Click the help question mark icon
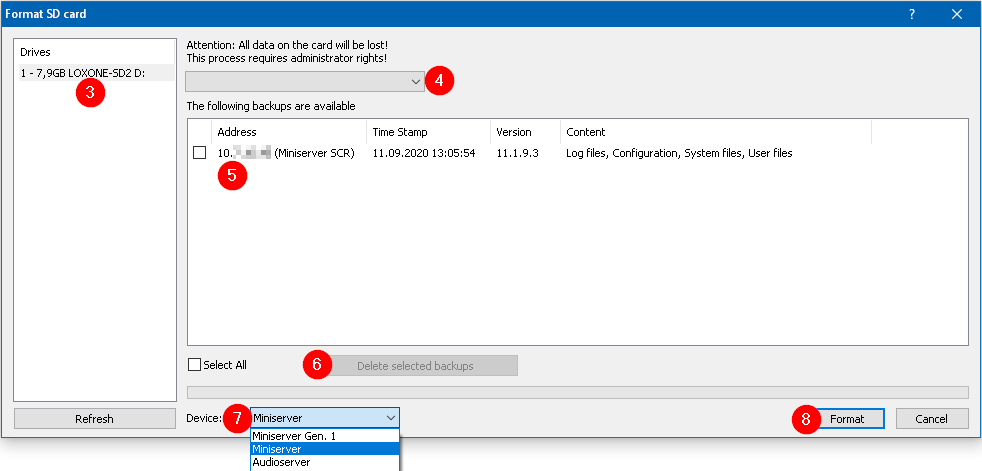982x471 pixels. point(911,14)
